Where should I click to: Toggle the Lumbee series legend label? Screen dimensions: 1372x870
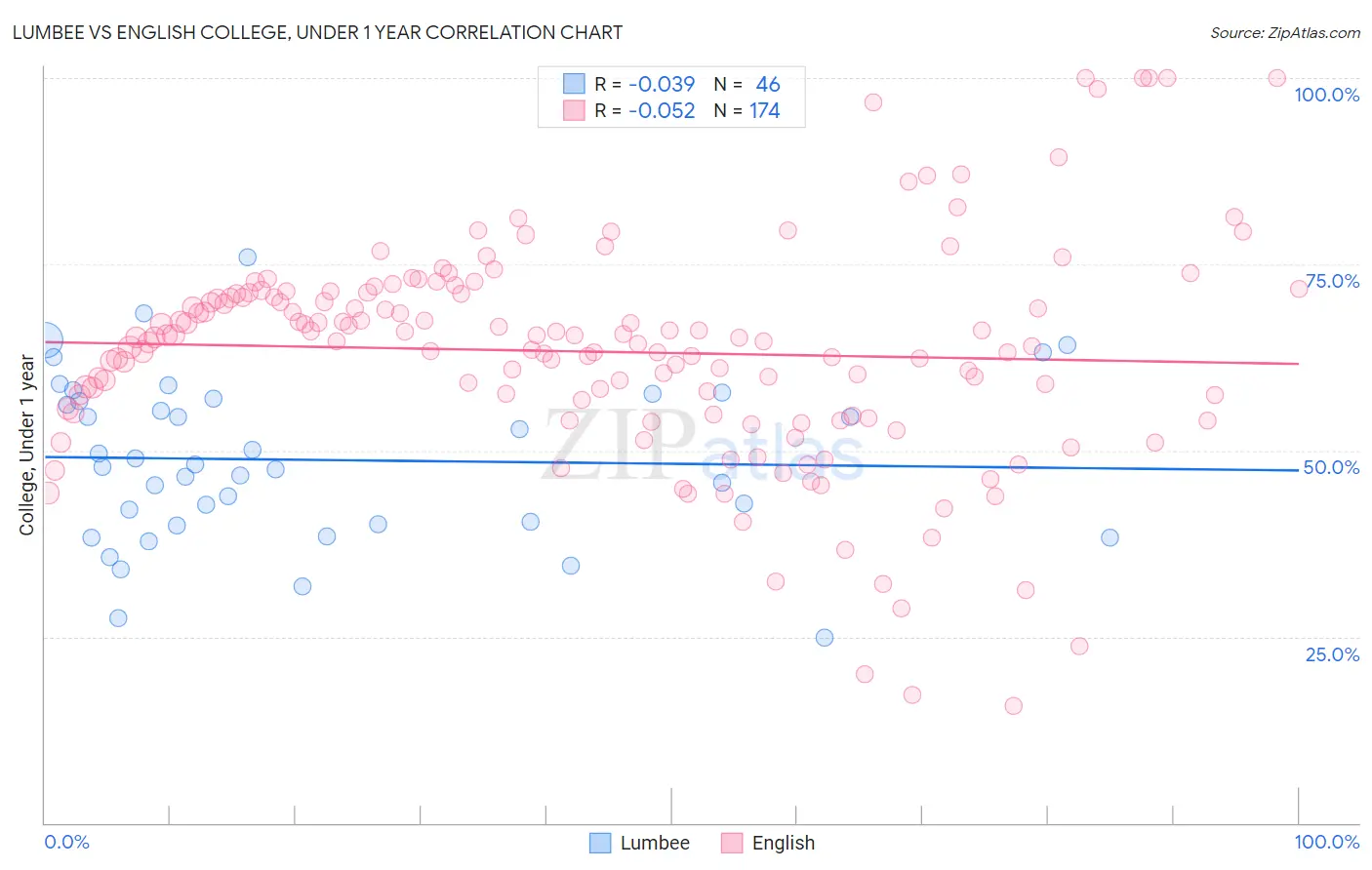point(655,843)
